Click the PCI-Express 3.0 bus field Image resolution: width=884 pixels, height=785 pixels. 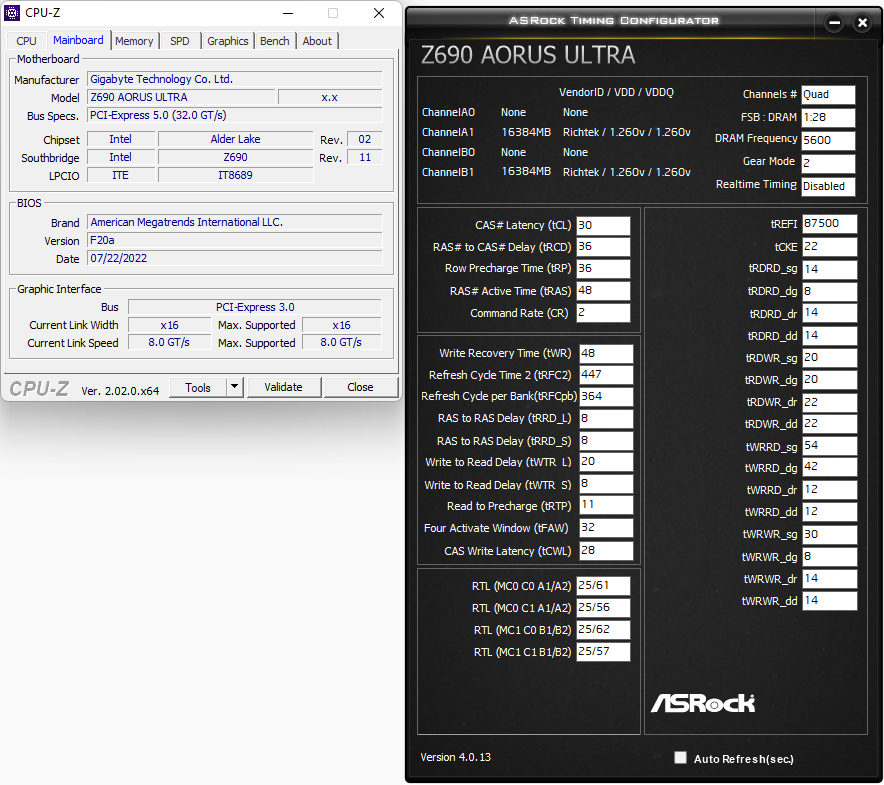coord(255,307)
